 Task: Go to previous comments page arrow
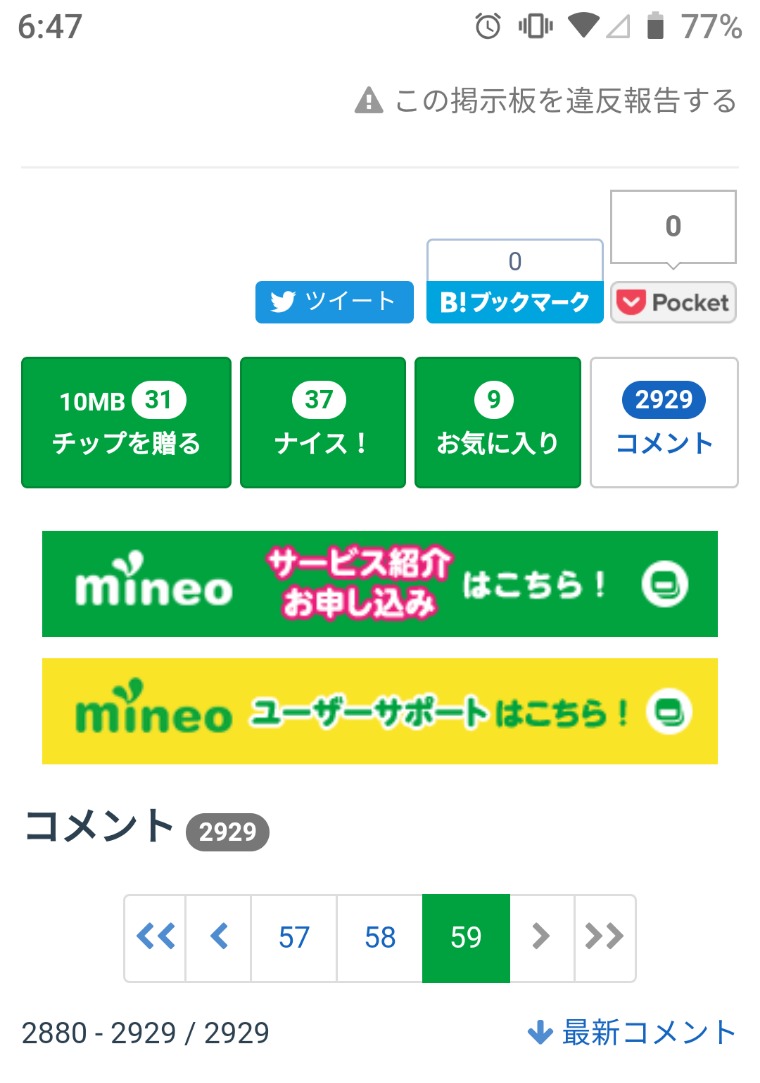click(219, 938)
